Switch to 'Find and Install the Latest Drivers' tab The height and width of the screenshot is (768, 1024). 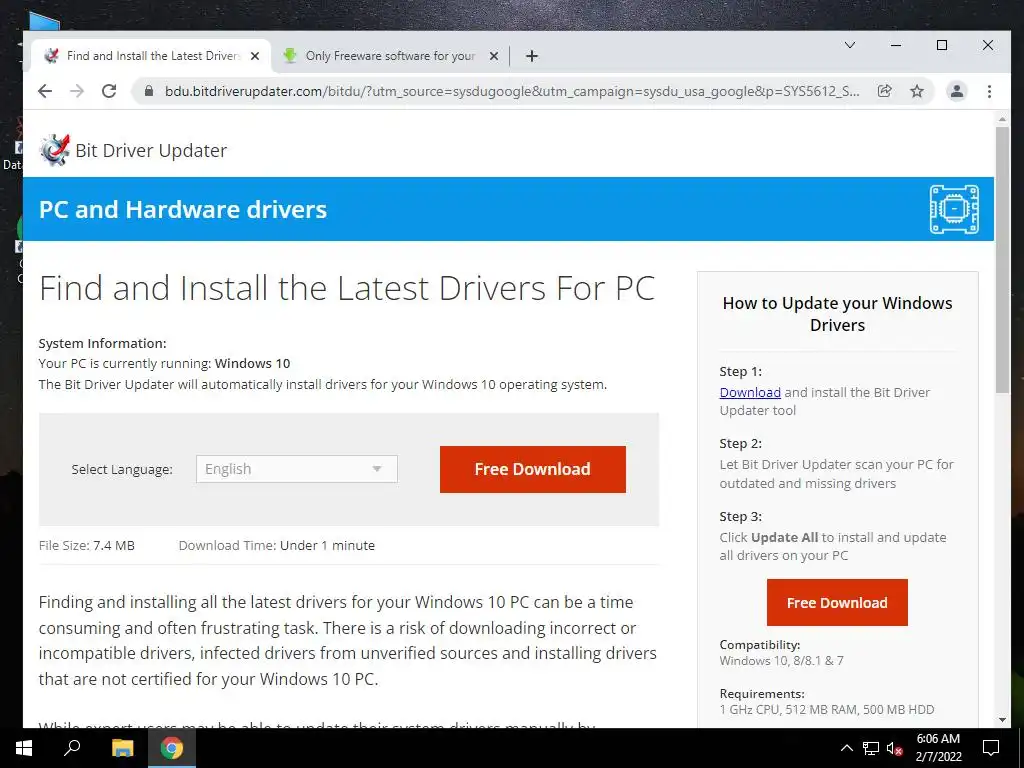(x=153, y=56)
